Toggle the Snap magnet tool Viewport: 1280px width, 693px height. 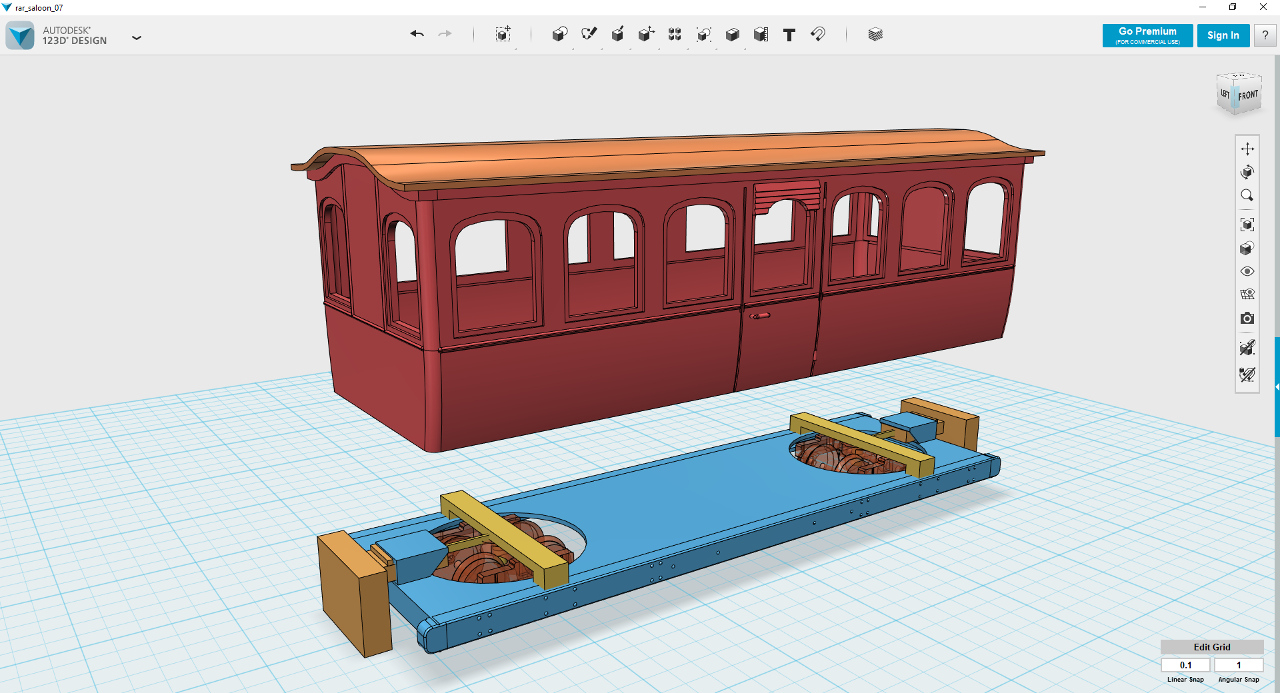click(x=818, y=34)
